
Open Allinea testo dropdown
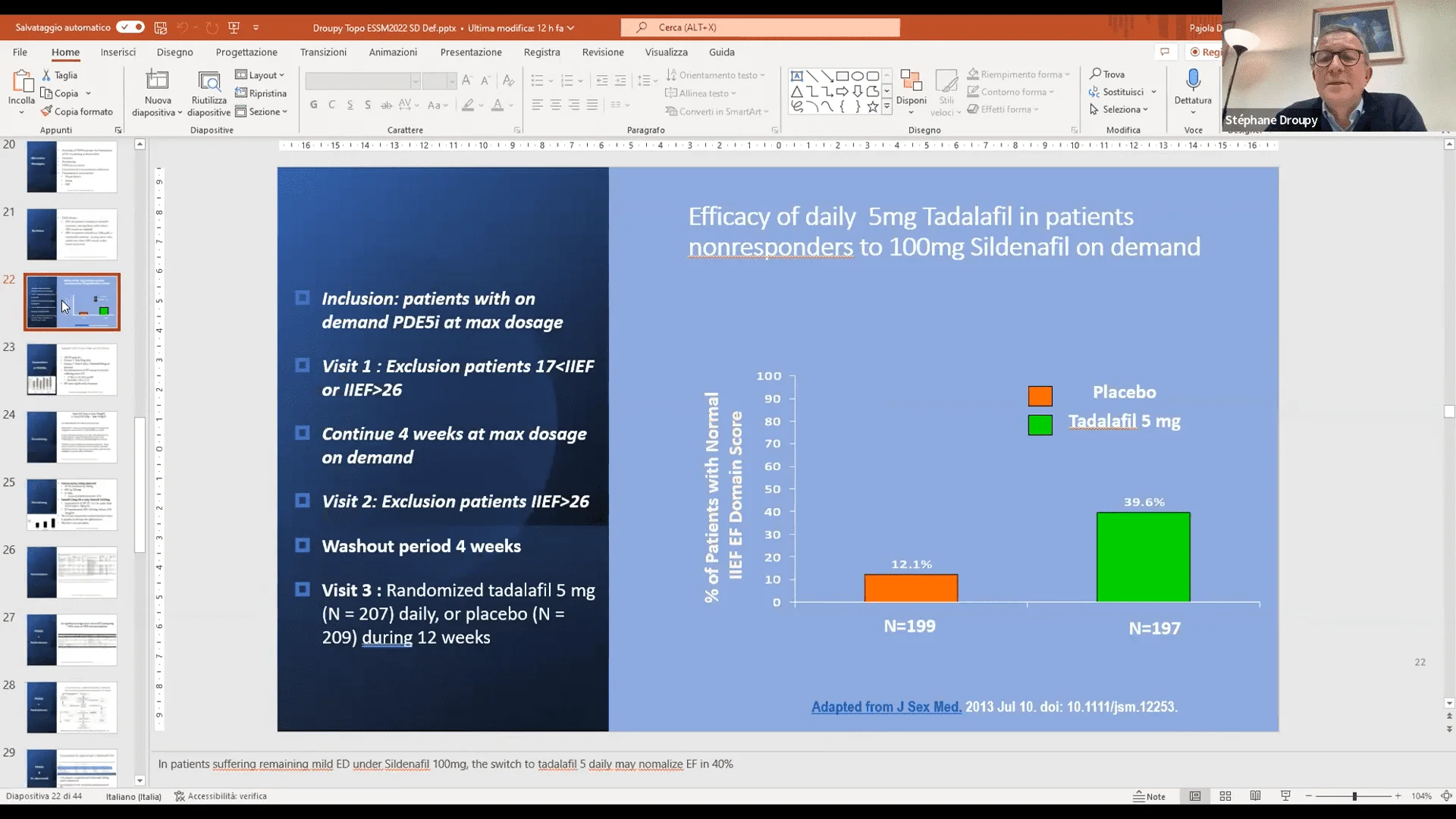tap(701, 93)
